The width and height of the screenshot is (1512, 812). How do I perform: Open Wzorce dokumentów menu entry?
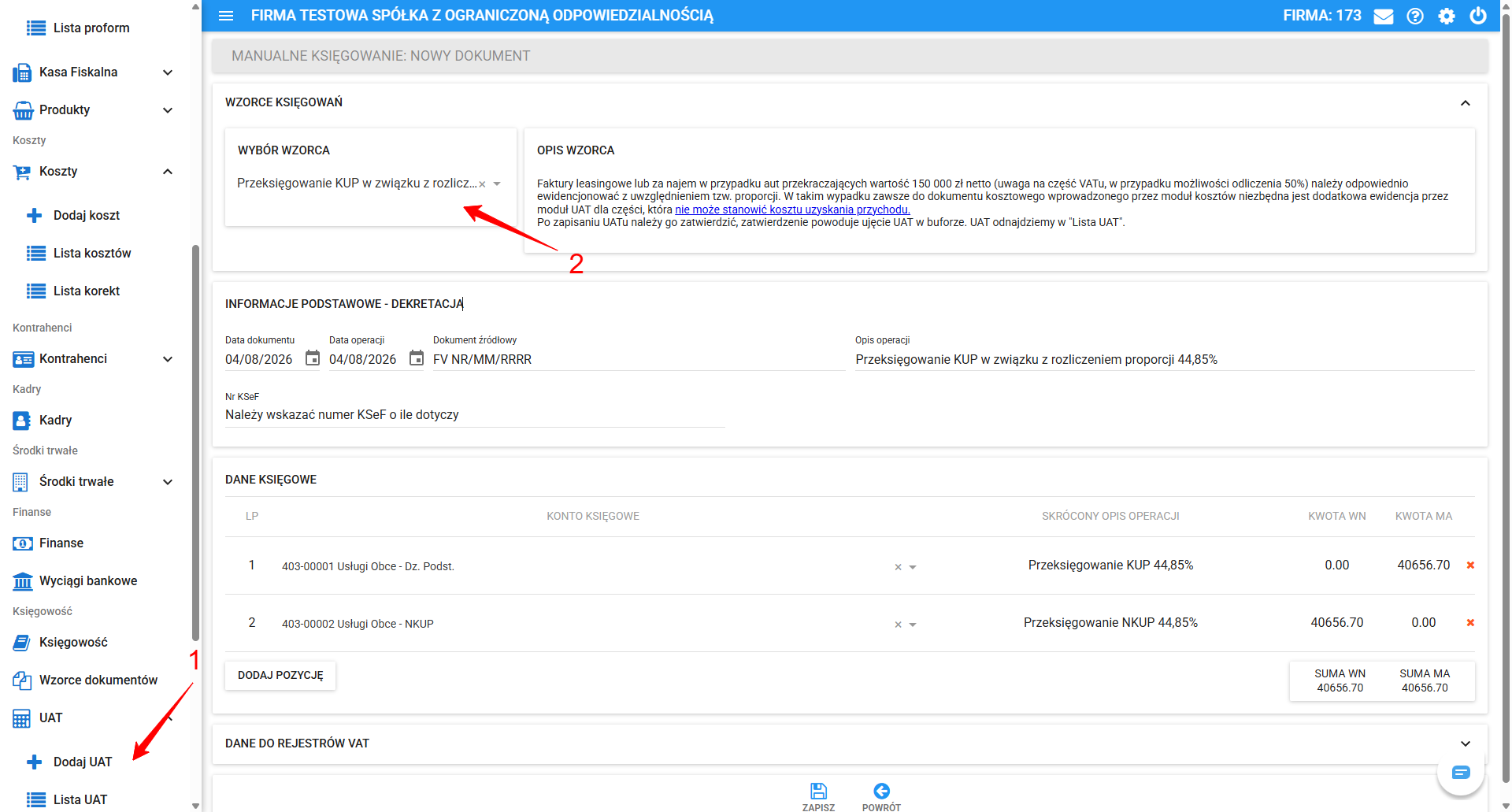click(x=98, y=680)
